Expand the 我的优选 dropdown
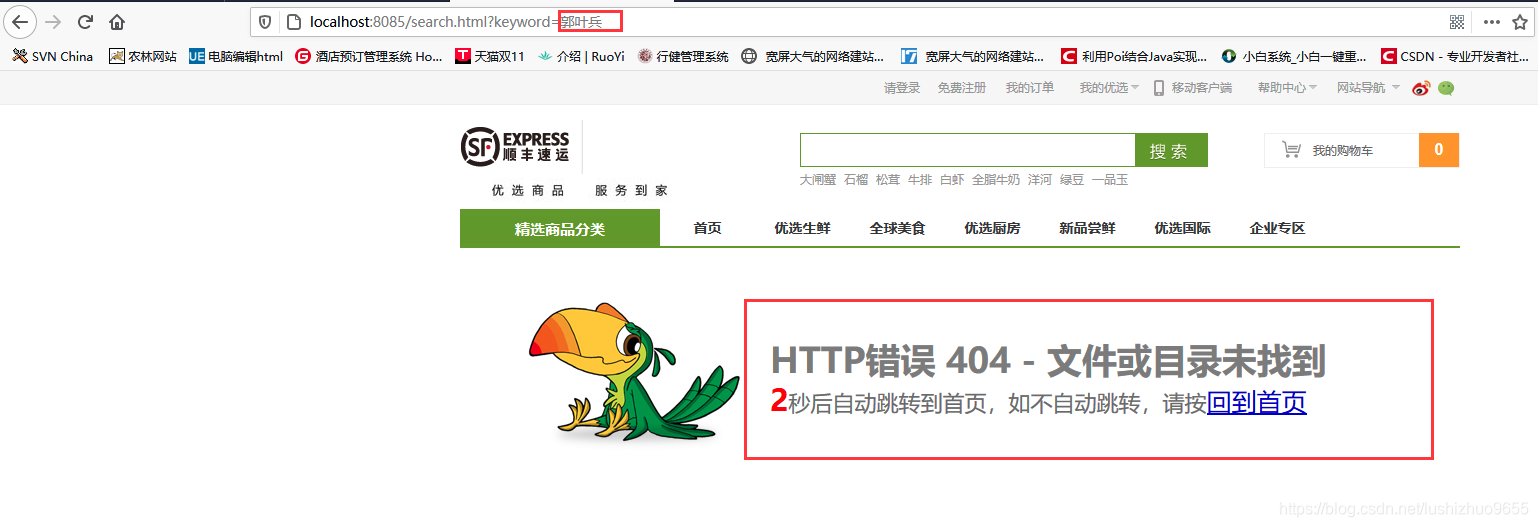 point(1109,88)
